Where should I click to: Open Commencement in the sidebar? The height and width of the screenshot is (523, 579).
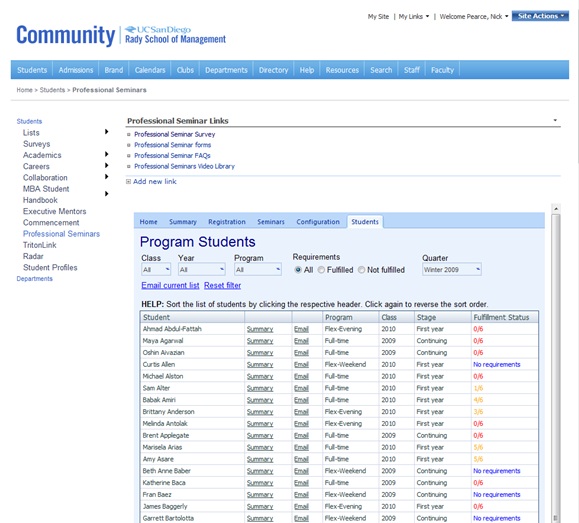coord(51,222)
